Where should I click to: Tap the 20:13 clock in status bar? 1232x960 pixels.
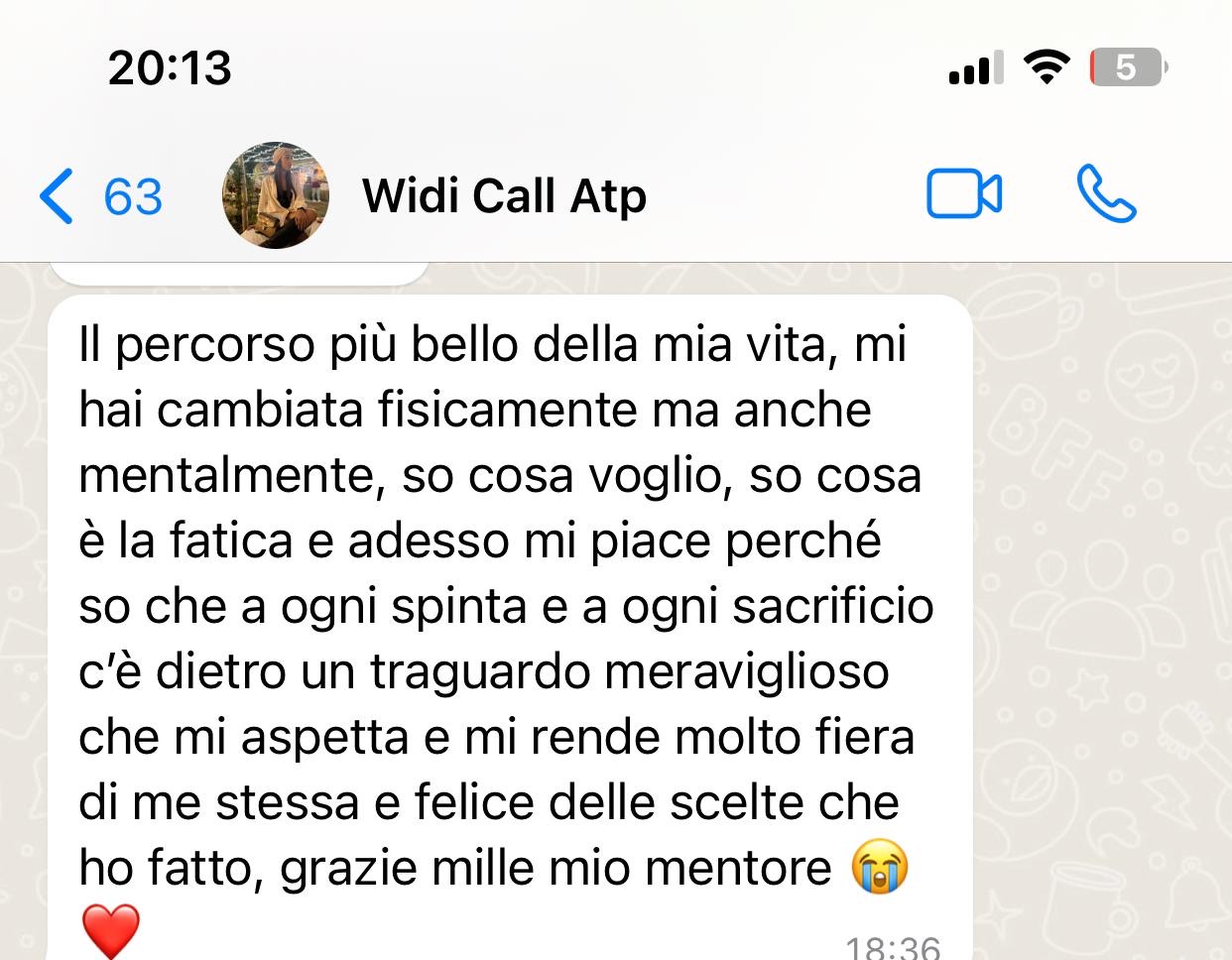(170, 67)
